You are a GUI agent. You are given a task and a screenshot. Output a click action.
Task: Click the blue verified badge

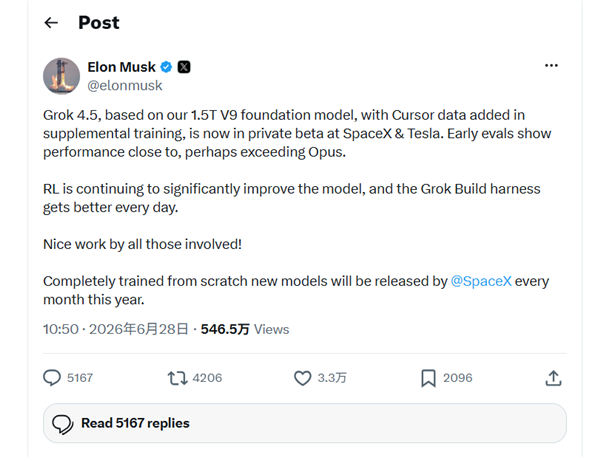tap(166, 67)
